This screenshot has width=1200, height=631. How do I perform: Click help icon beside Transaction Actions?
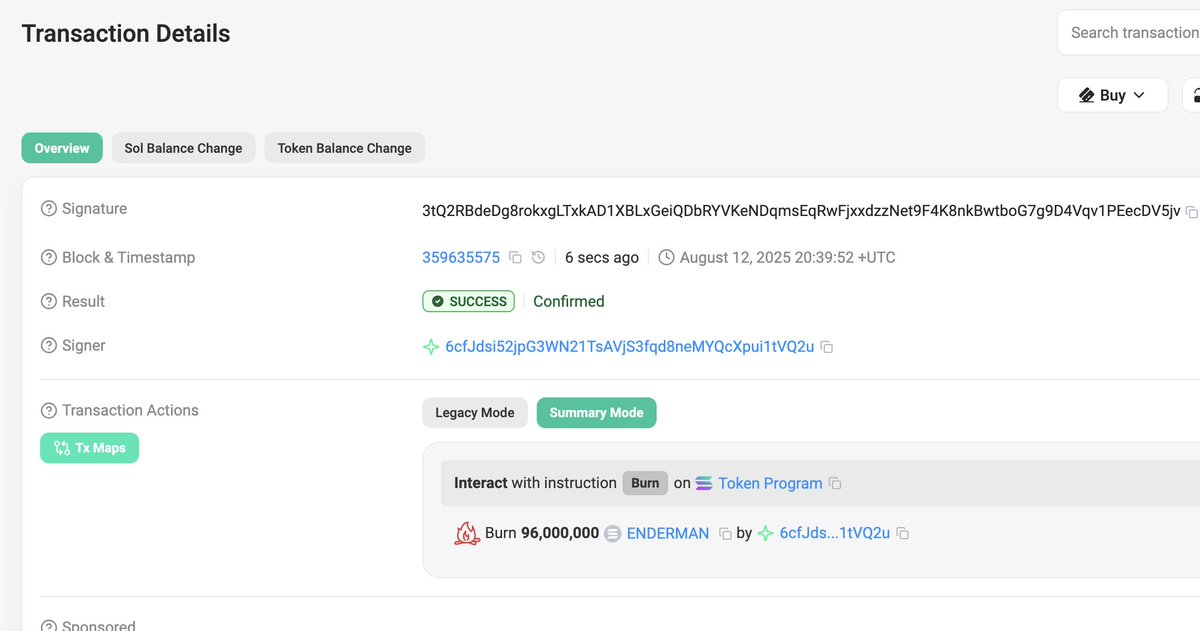point(49,410)
